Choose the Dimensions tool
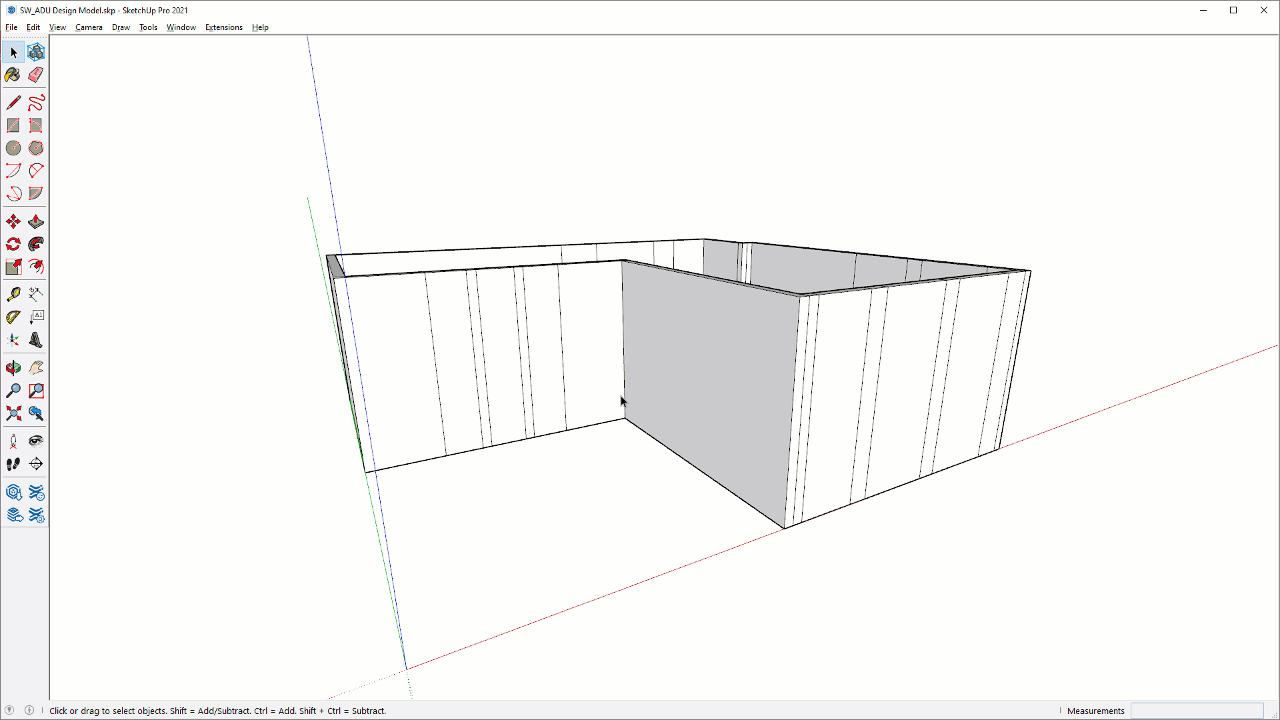Image resolution: width=1280 pixels, height=720 pixels. [36, 294]
